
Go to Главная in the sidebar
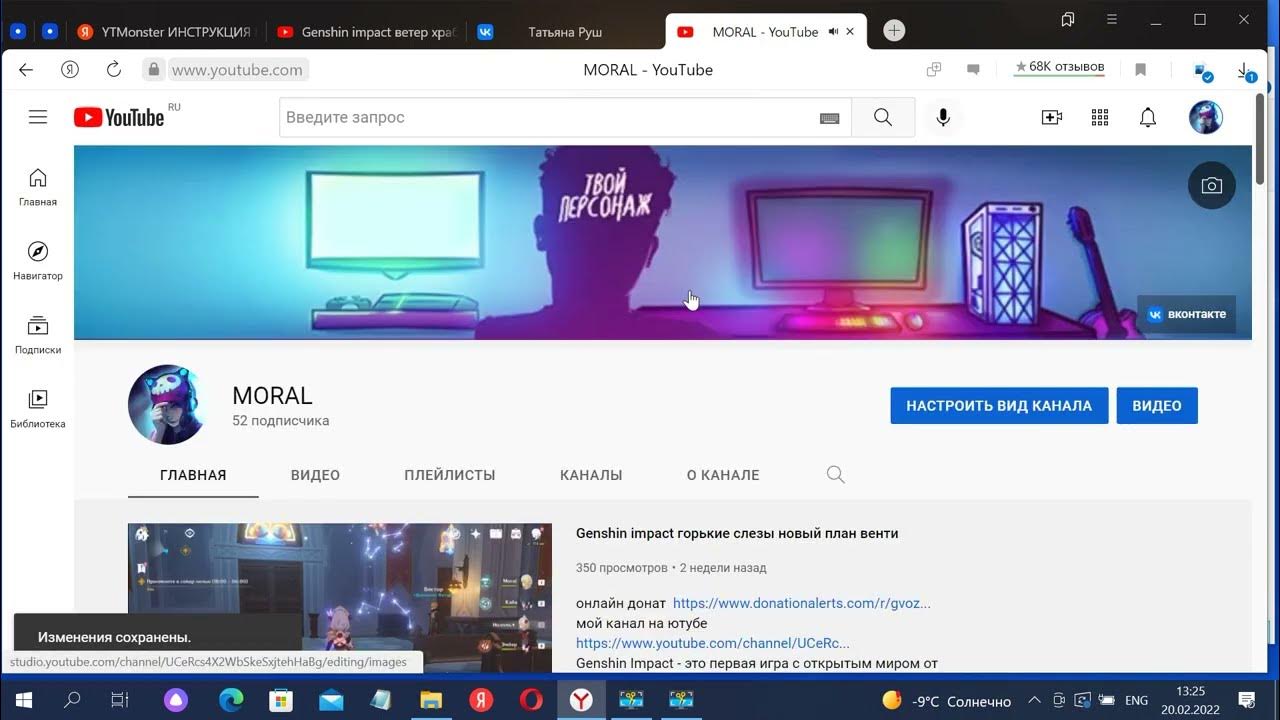coord(38,187)
